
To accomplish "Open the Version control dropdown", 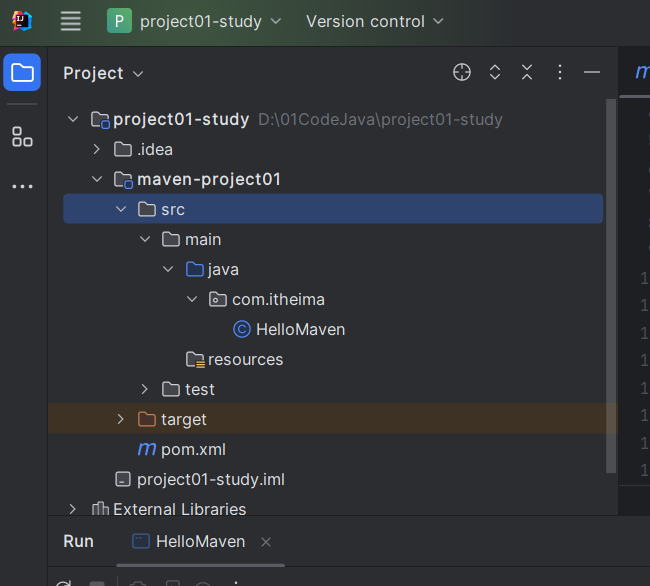I will pyautogui.click(x=375, y=21).
